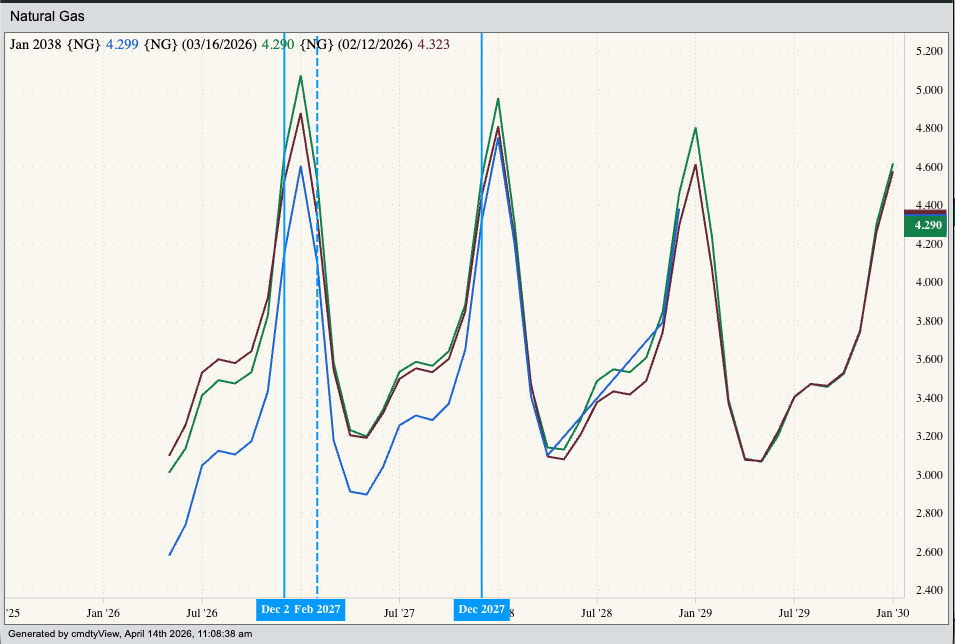Select the (02/12/2026) legend series date
This screenshot has height=644, width=955.
tap(374, 44)
